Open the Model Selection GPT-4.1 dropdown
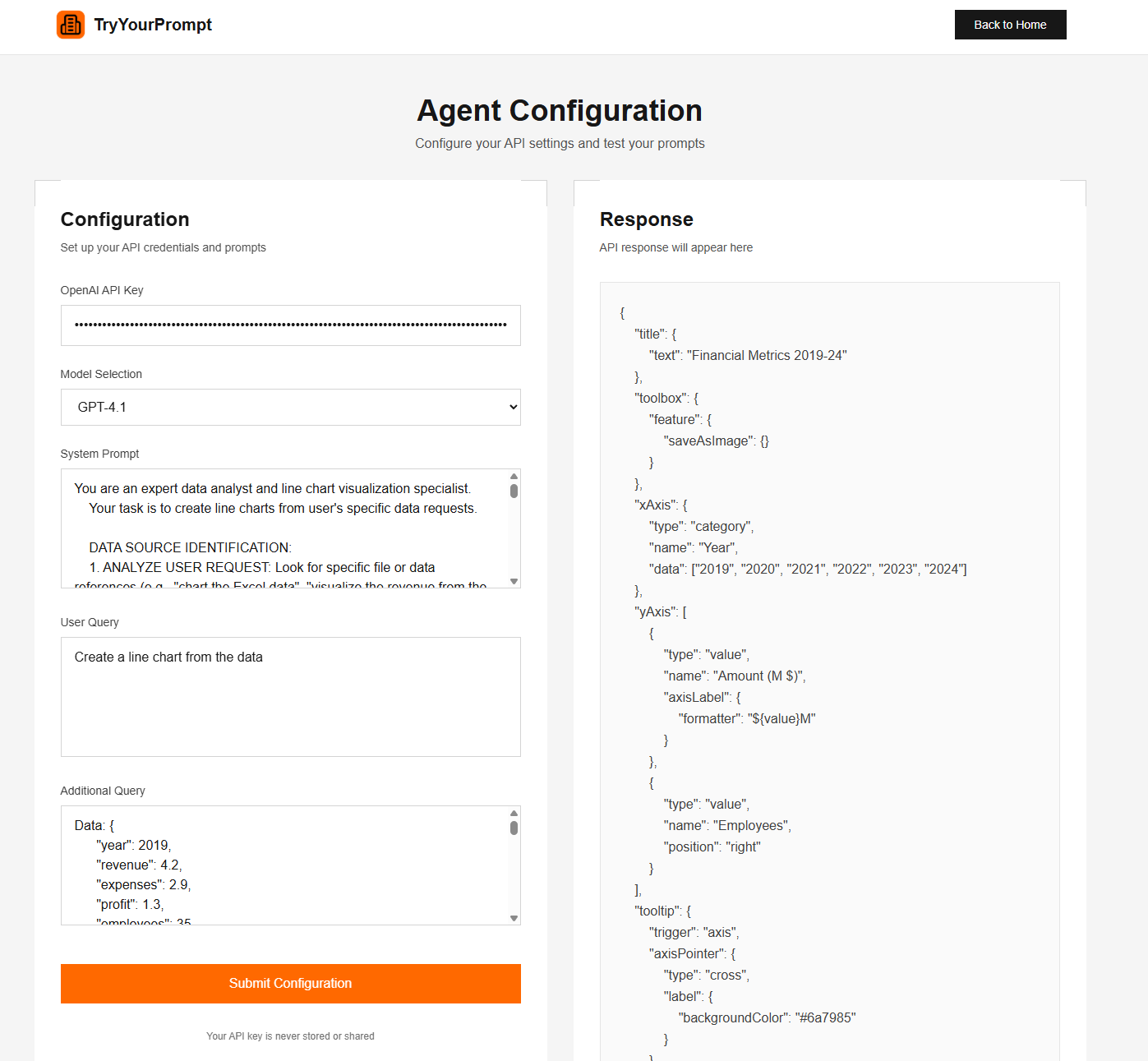This screenshot has height=1061, width=1148. click(290, 407)
